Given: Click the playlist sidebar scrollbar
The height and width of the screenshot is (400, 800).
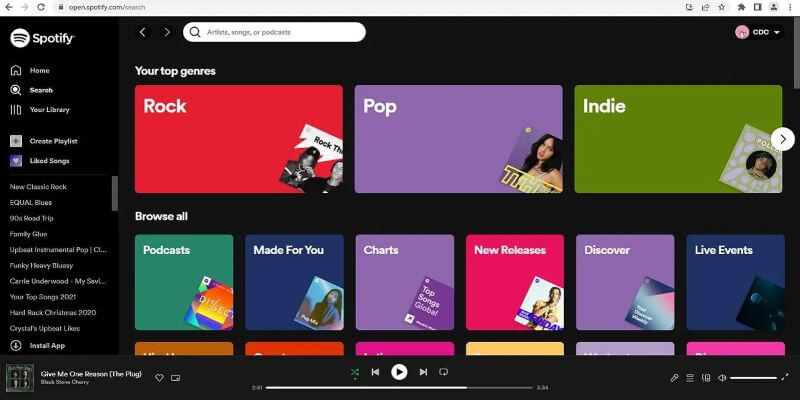Looking at the screenshot, I should tap(115, 193).
